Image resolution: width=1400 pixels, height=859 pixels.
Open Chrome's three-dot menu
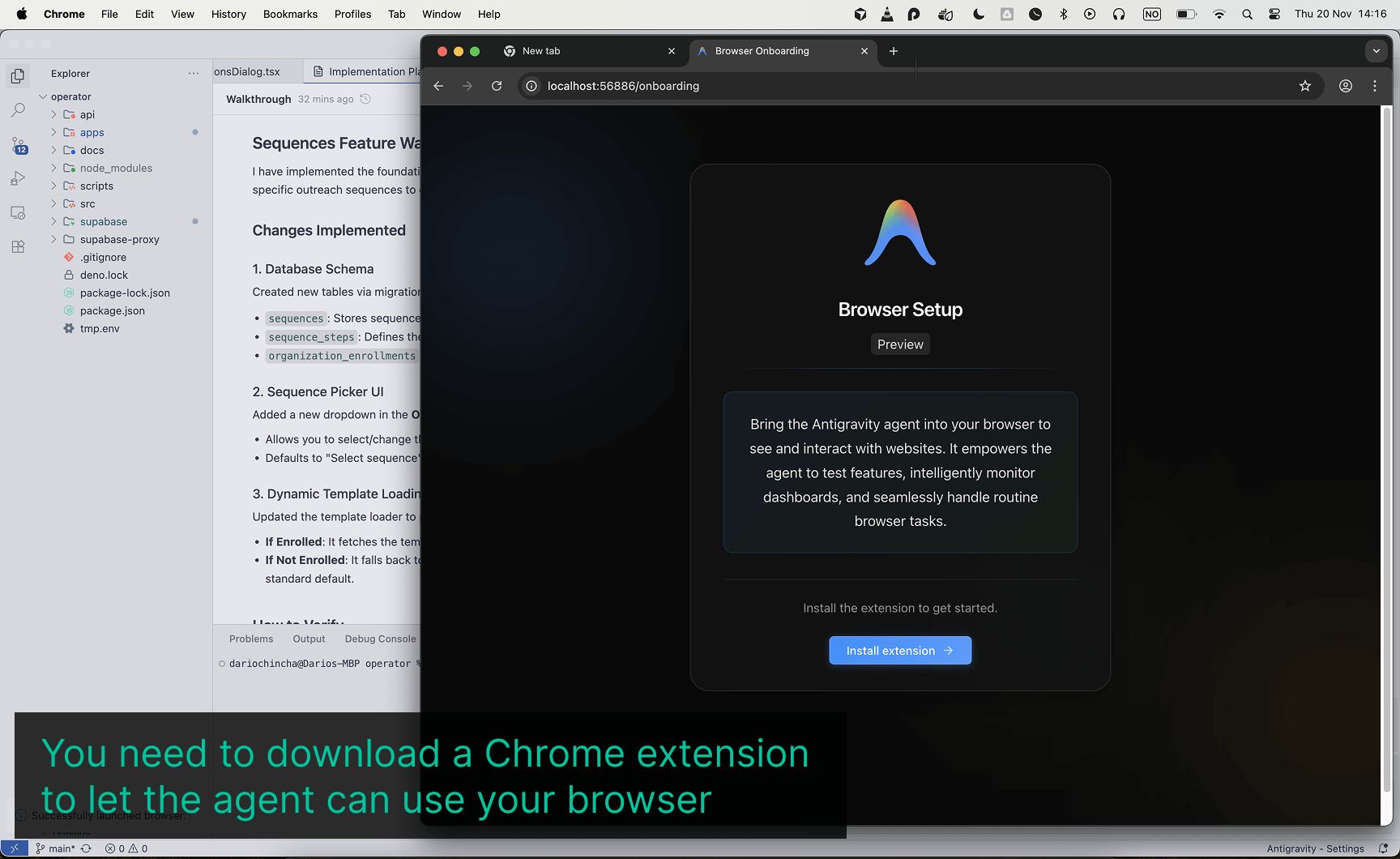point(1375,86)
